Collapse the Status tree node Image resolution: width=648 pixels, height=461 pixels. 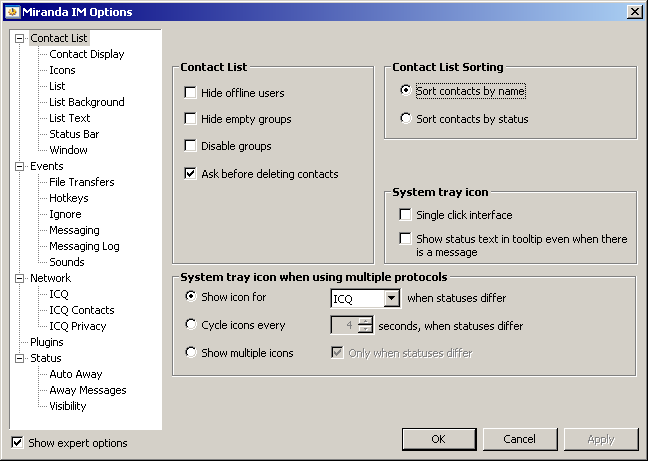click(x=19, y=359)
